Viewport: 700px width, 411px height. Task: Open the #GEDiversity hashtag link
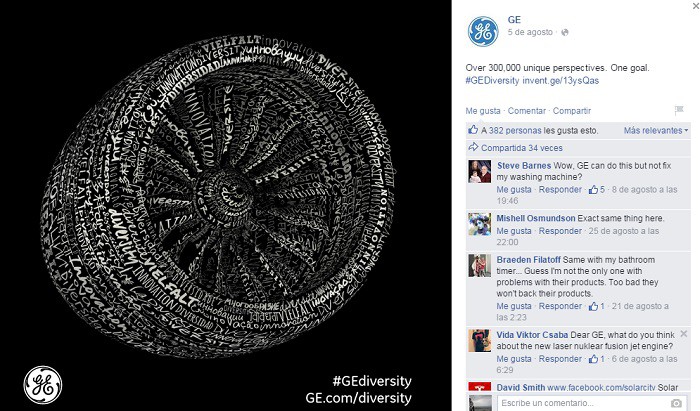(492, 80)
